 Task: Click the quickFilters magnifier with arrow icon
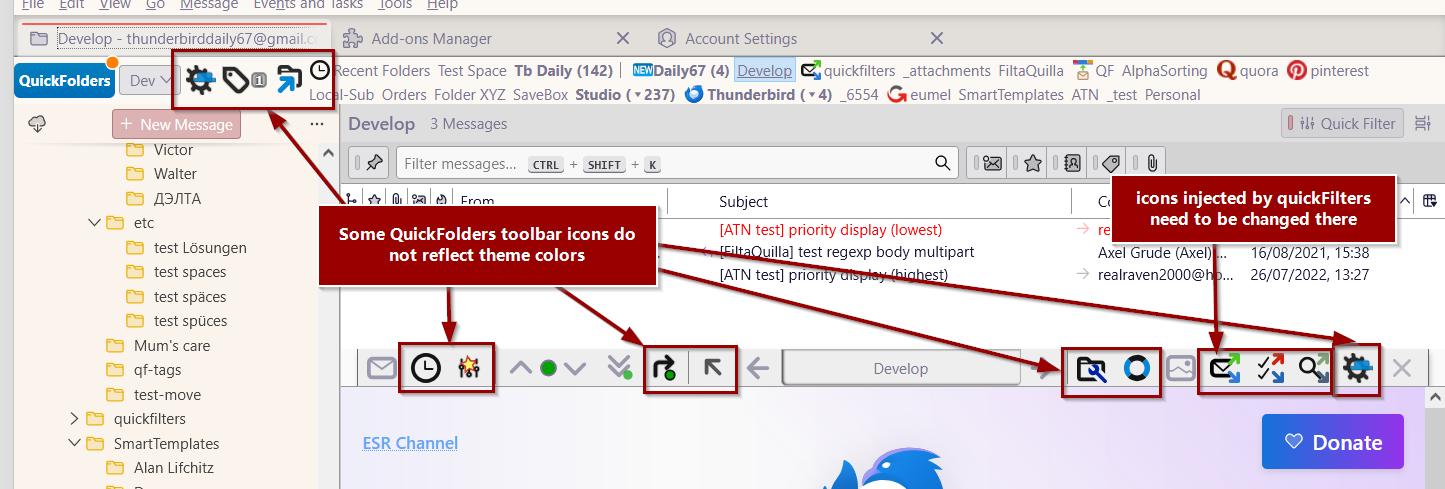click(1313, 369)
